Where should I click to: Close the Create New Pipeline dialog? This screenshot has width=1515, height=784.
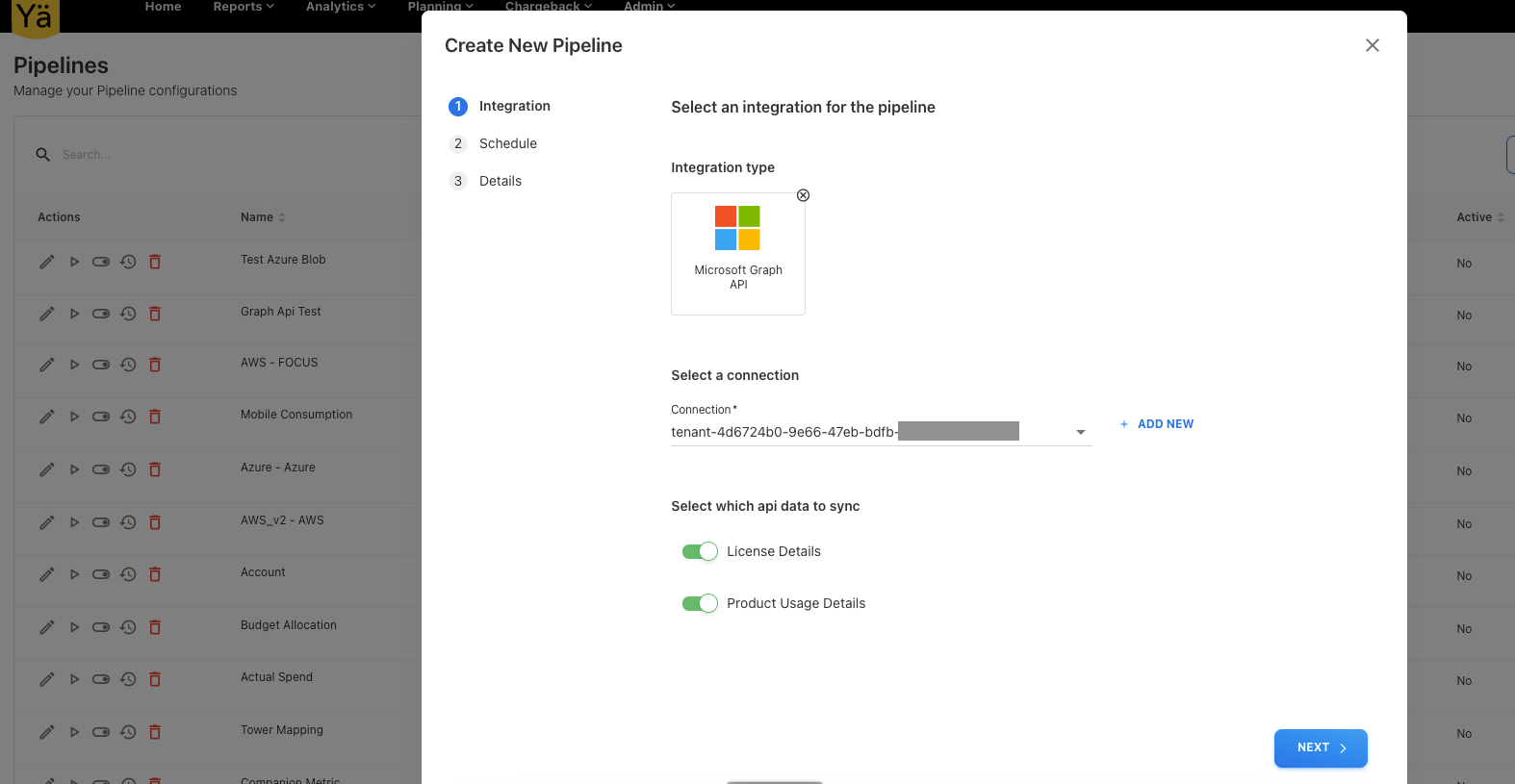coord(1372,45)
